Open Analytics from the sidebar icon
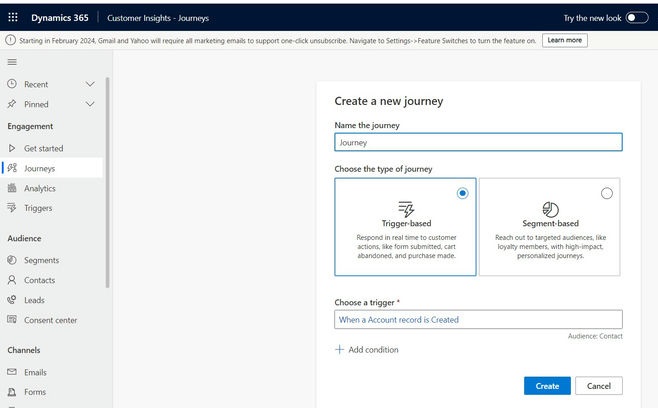The width and height of the screenshot is (658, 408). coord(12,188)
